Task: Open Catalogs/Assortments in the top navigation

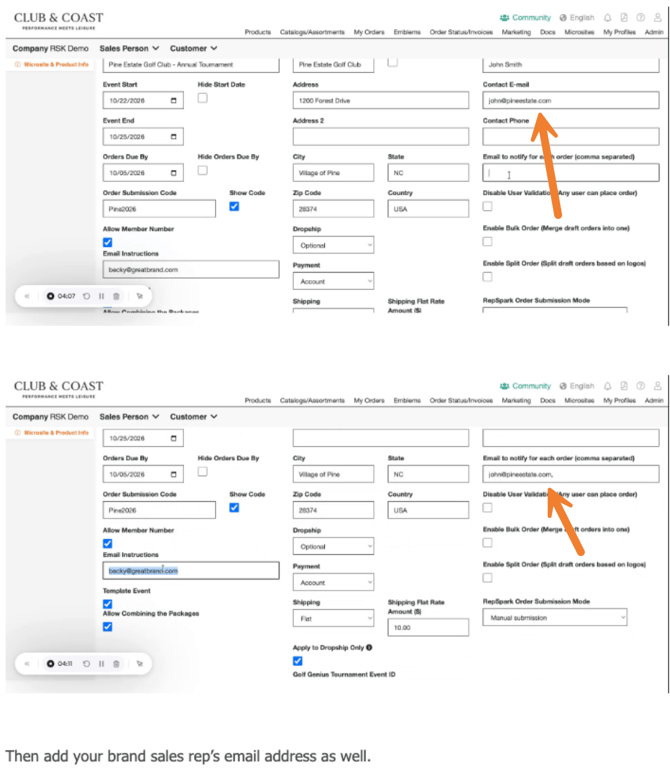Action: (x=312, y=32)
